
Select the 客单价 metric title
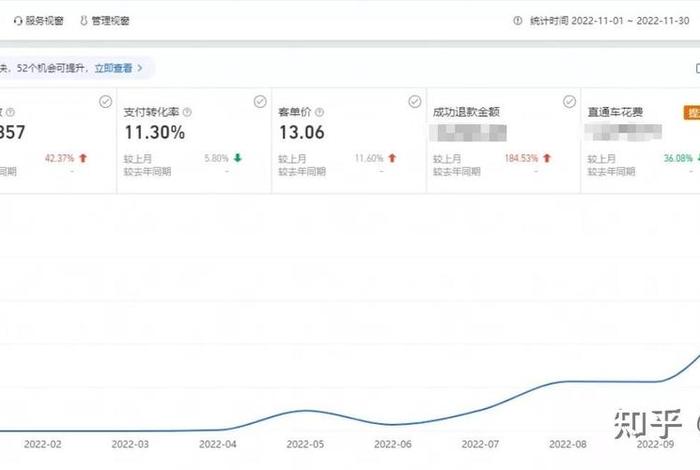pyautogui.click(x=295, y=112)
